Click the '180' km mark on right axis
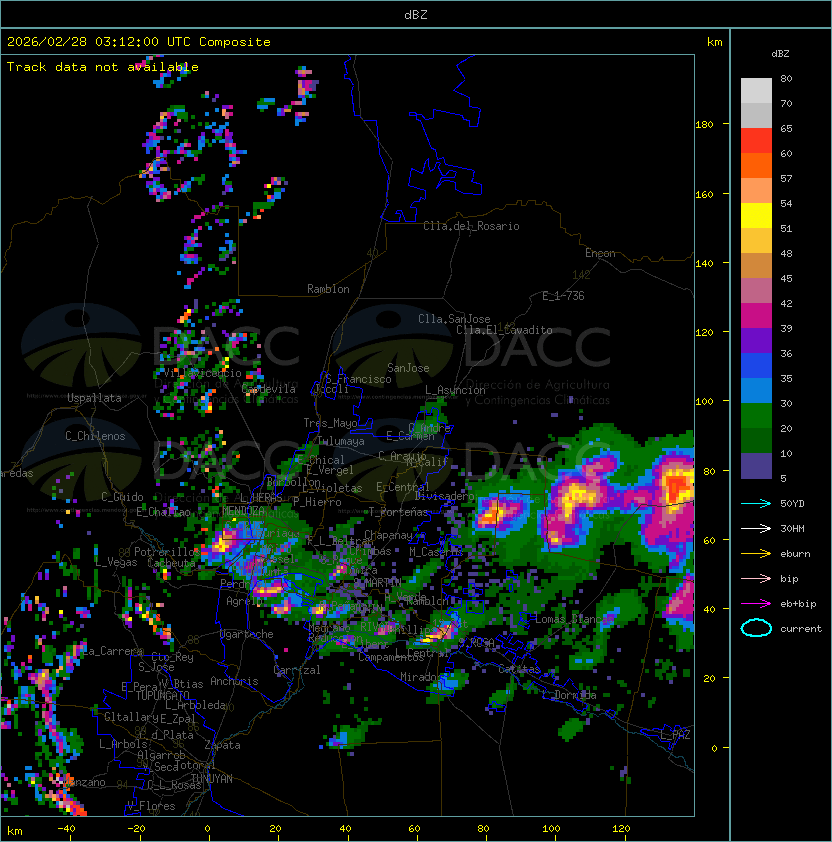The height and width of the screenshot is (842, 832). tap(704, 125)
